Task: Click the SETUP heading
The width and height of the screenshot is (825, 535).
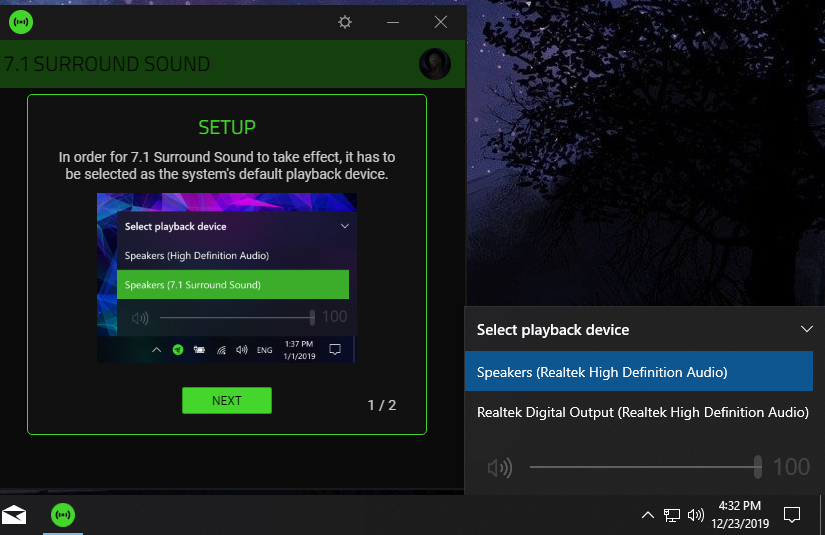Action: (x=227, y=127)
